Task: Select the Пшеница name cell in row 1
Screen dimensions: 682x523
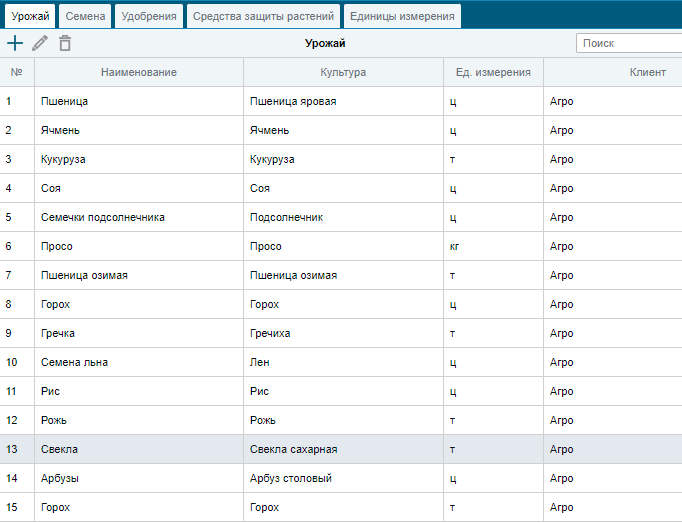Action: [139, 101]
